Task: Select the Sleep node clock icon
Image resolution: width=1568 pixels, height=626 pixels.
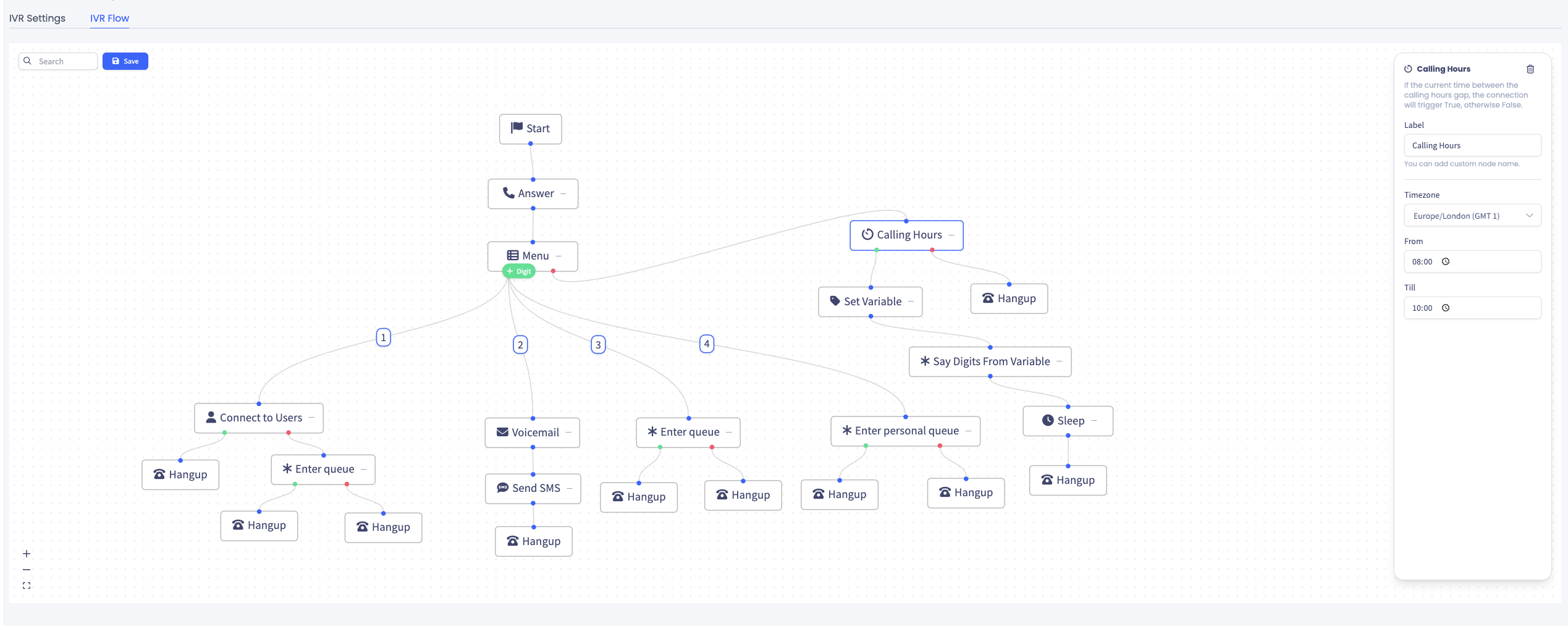Action: [1048, 420]
